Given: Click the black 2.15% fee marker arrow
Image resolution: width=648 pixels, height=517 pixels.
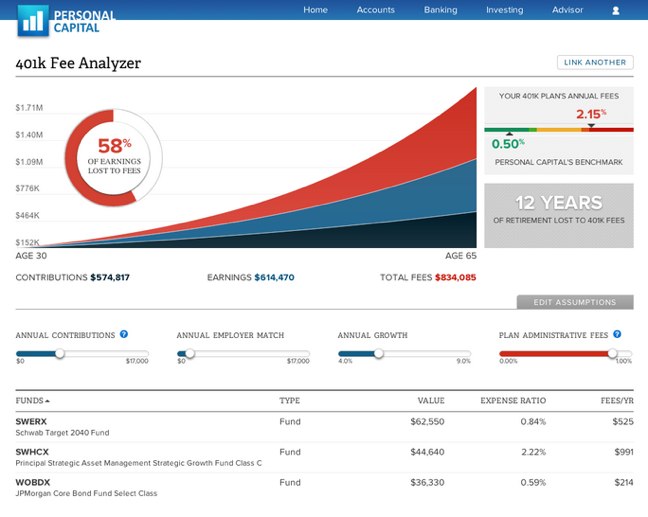Looking at the screenshot, I should 591,126.
